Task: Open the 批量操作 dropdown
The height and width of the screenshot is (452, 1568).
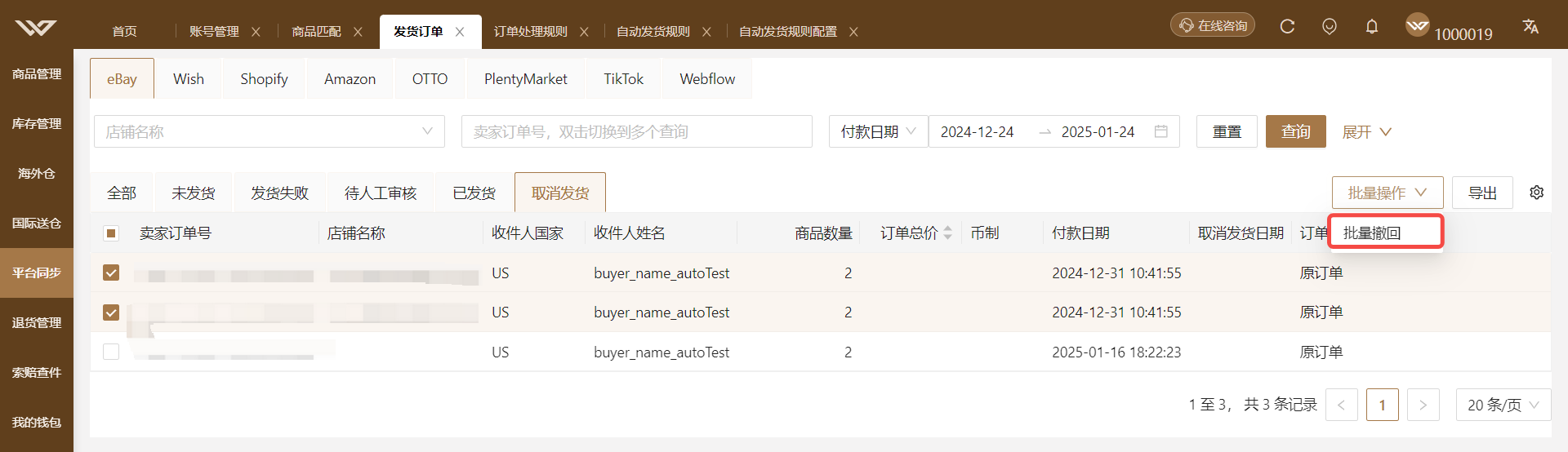Action: pos(1388,193)
